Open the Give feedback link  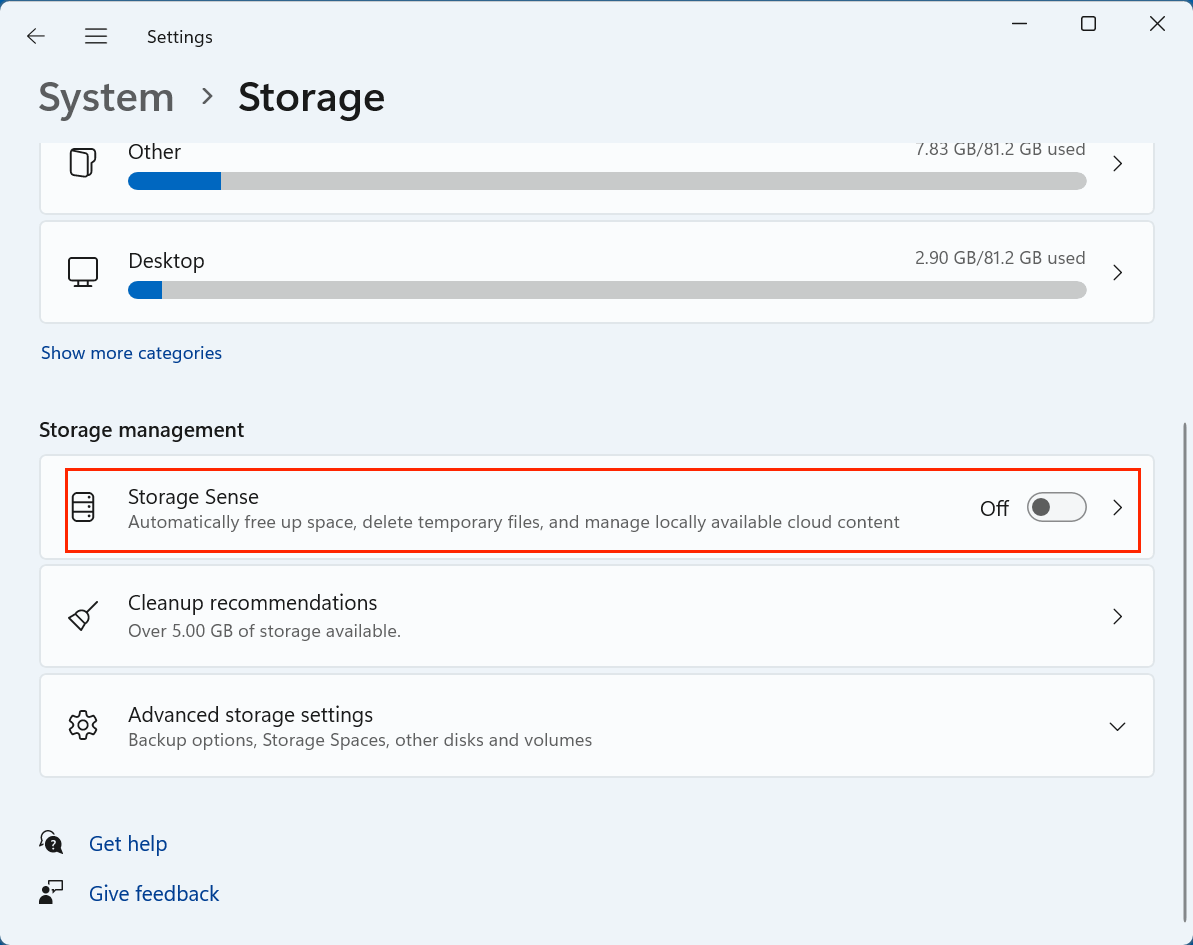[154, 893]
